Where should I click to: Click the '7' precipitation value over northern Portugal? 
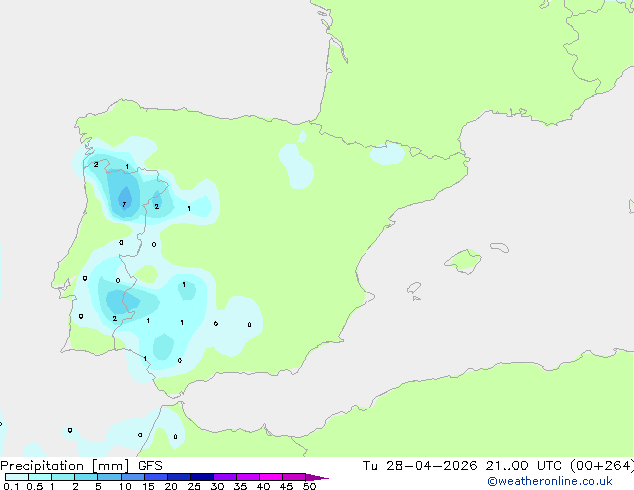tap(124, 204)
